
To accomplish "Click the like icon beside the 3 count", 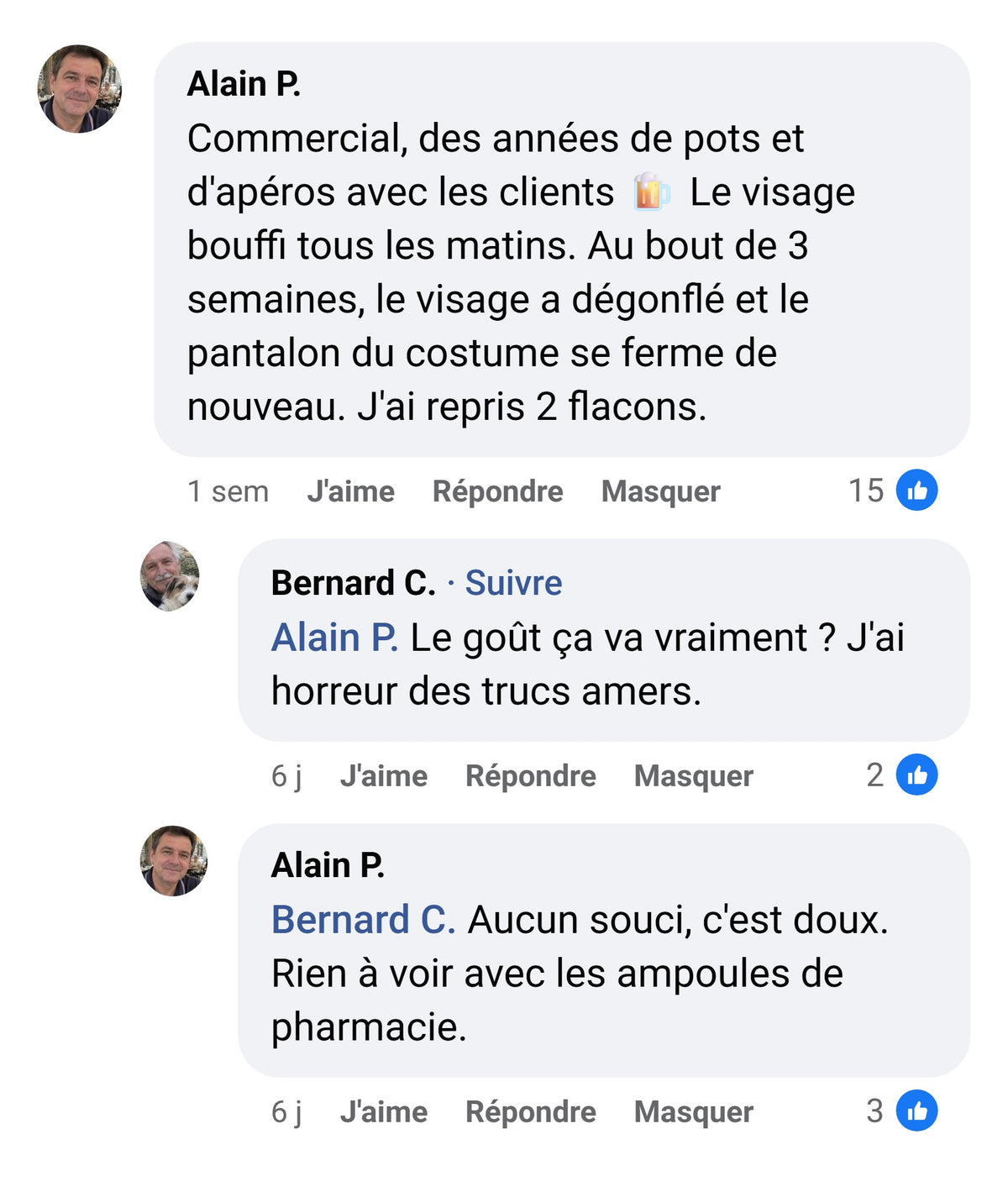I will click(x=916, y=1111).
